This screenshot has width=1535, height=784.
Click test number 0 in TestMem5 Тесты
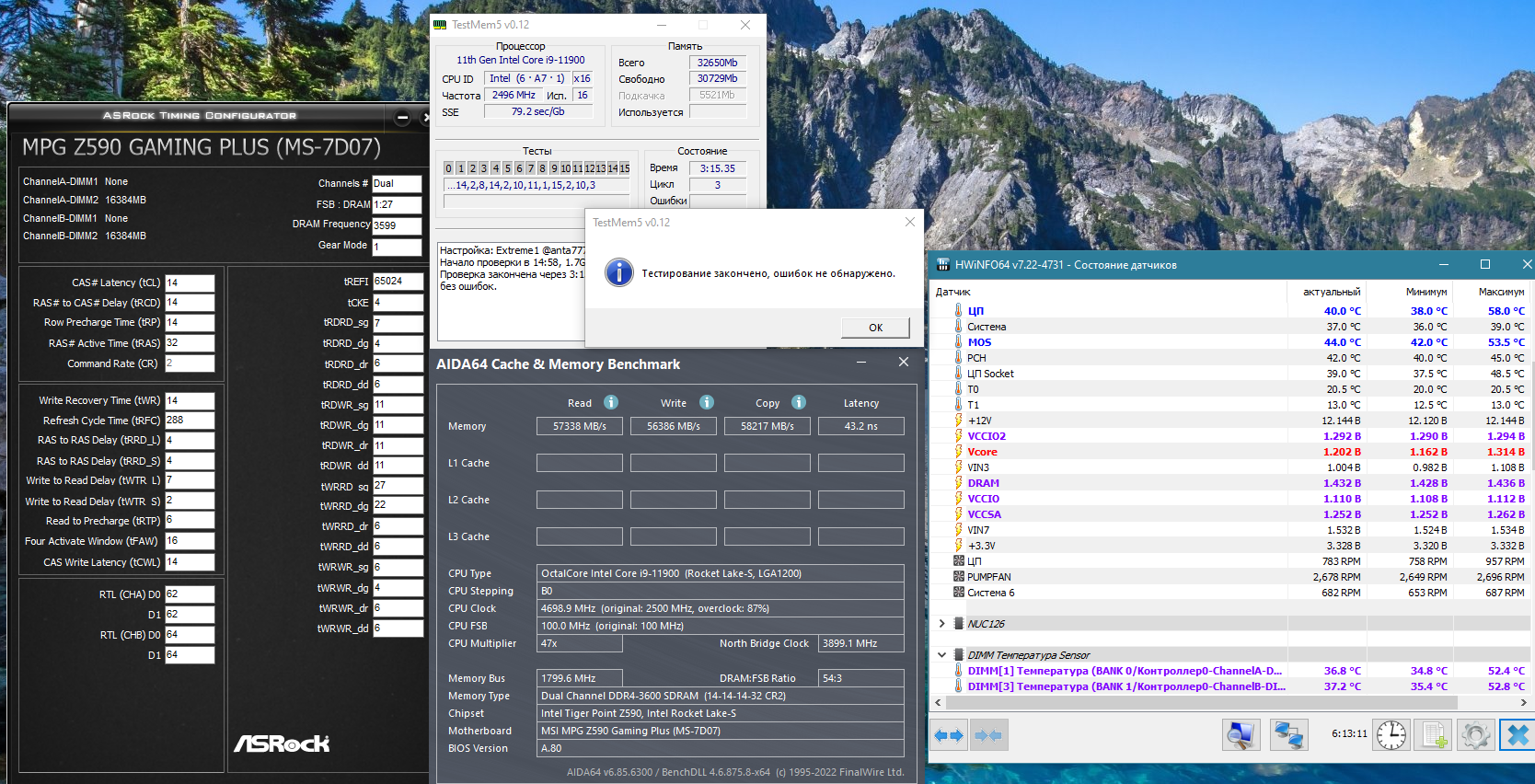pyautogui.click(x=449, y=168)
